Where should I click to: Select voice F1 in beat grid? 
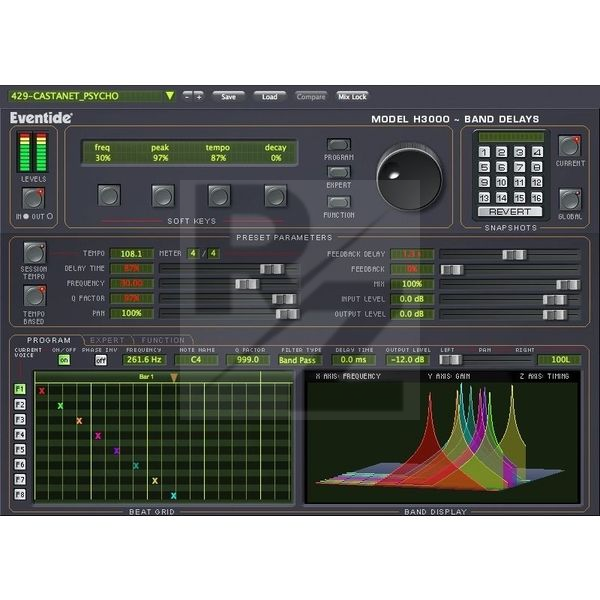click(x=20, y=390)
